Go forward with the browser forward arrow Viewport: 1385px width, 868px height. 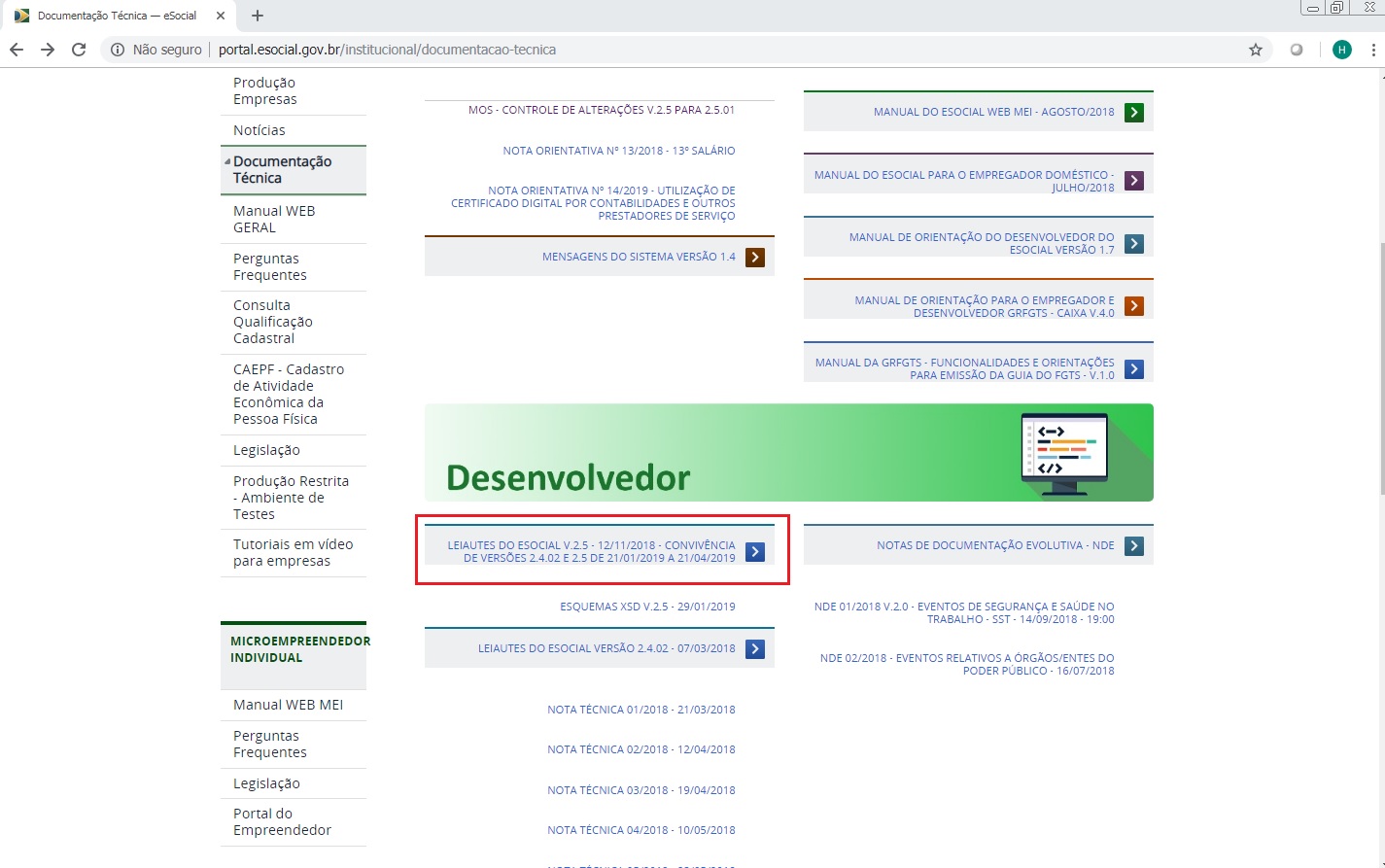tap(48, 50)
